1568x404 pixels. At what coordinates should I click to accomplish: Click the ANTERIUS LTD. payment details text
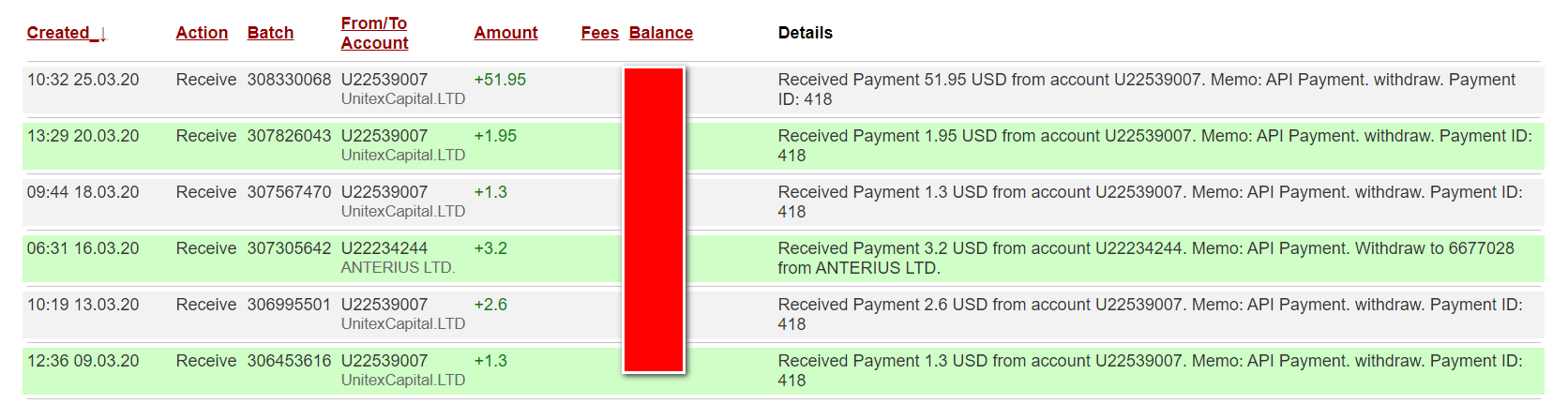pyautogui.click(x=1146, y=258)
